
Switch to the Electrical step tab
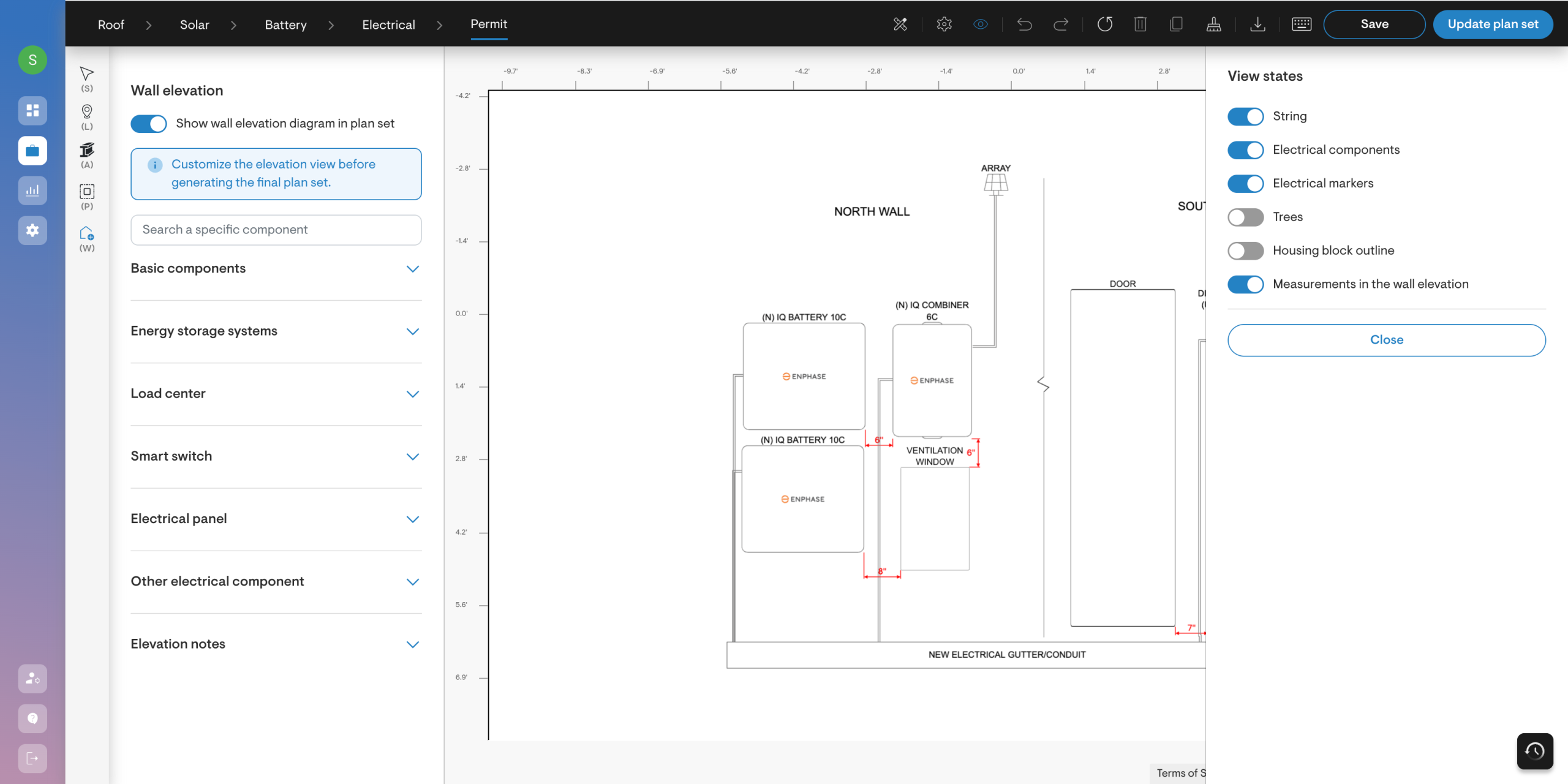388,24
